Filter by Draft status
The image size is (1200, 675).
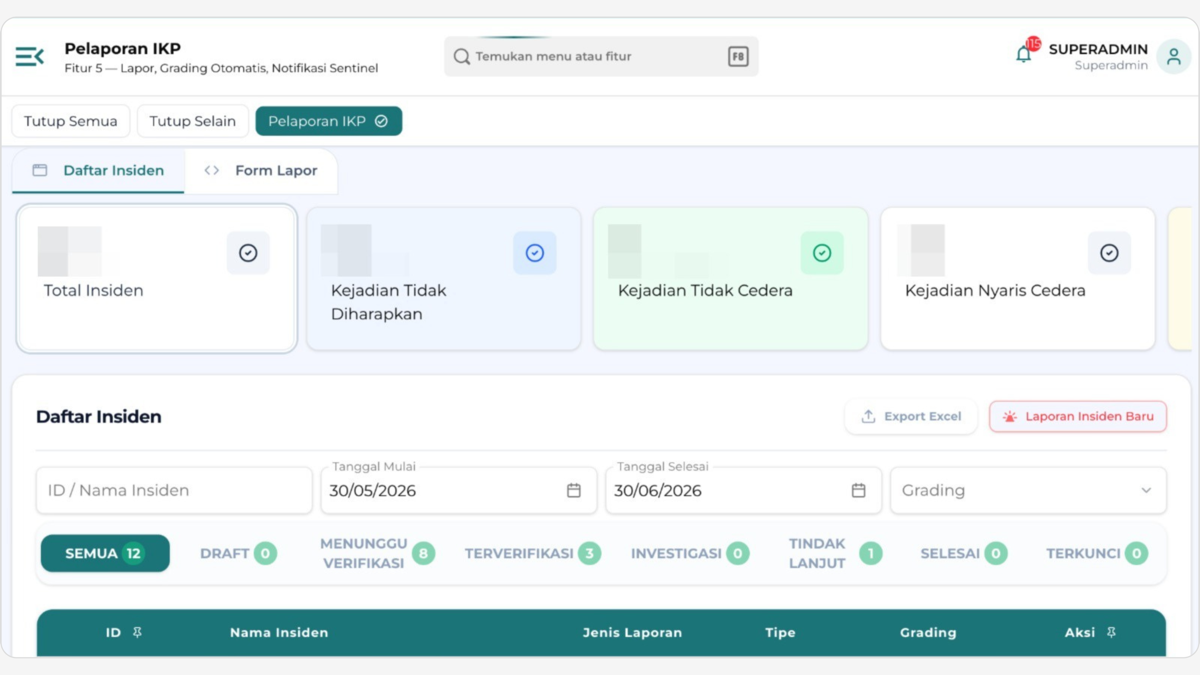[238, 554]
